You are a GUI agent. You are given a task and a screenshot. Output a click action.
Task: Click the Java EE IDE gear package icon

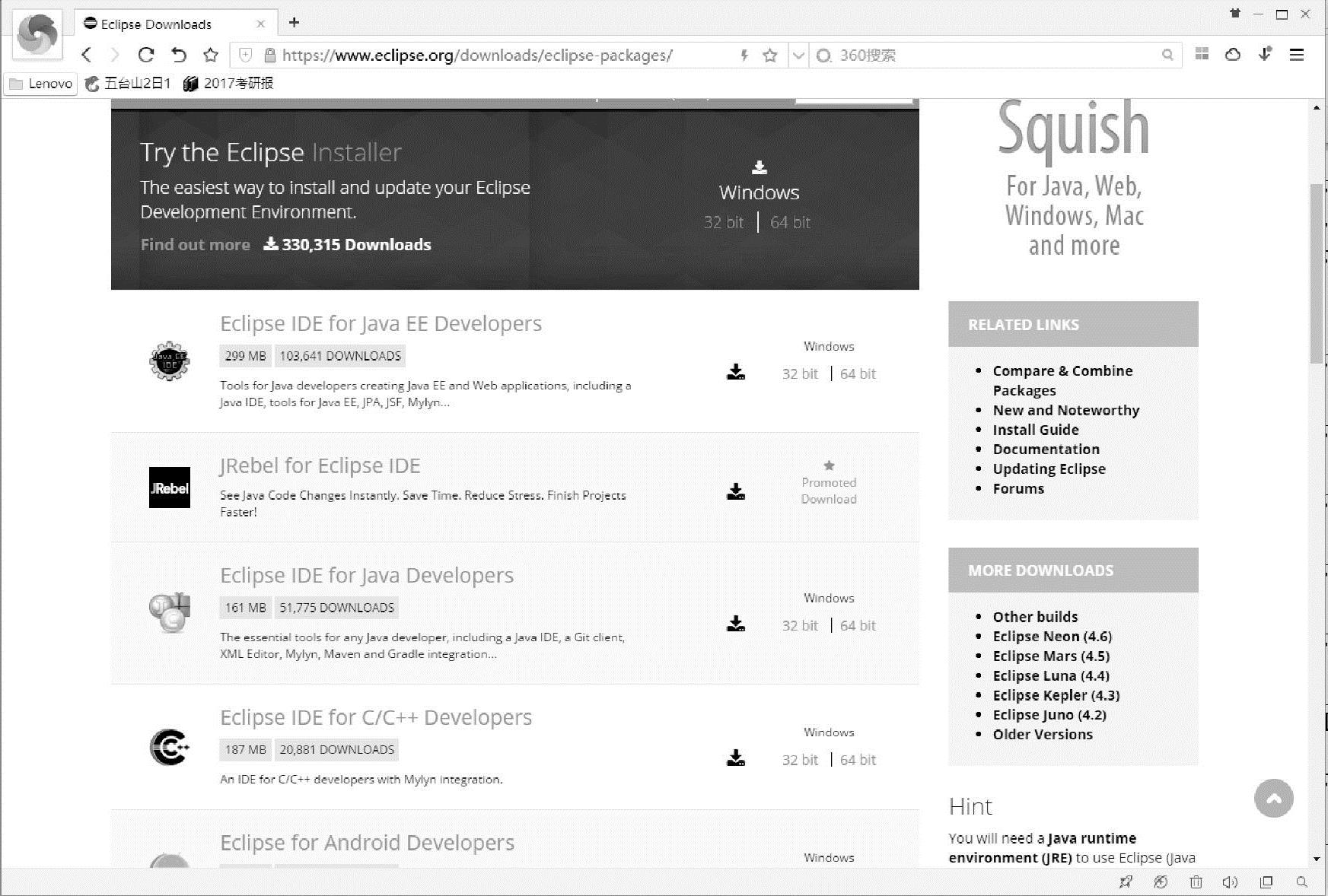169,361
